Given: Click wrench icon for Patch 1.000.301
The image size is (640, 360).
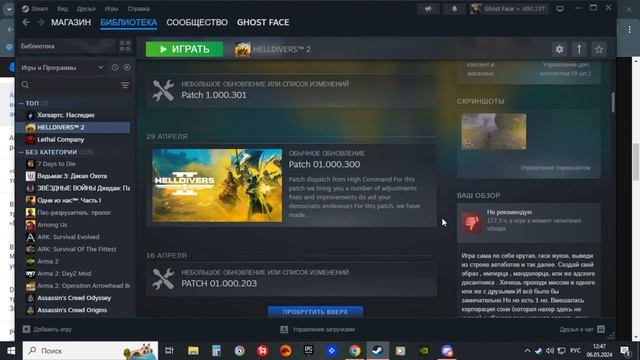Looking at the screenshot, I should pyautogui.click(x=163, y=90).
